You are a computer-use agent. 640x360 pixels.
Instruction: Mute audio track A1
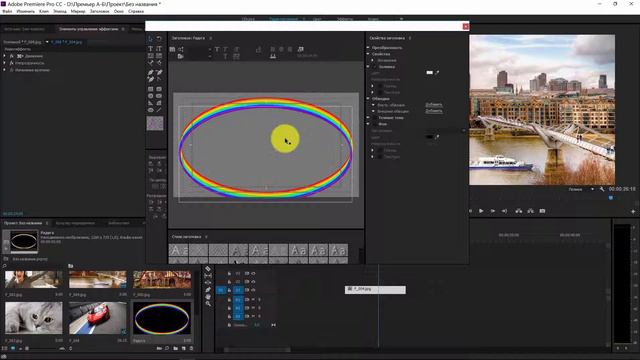(253, 300)
